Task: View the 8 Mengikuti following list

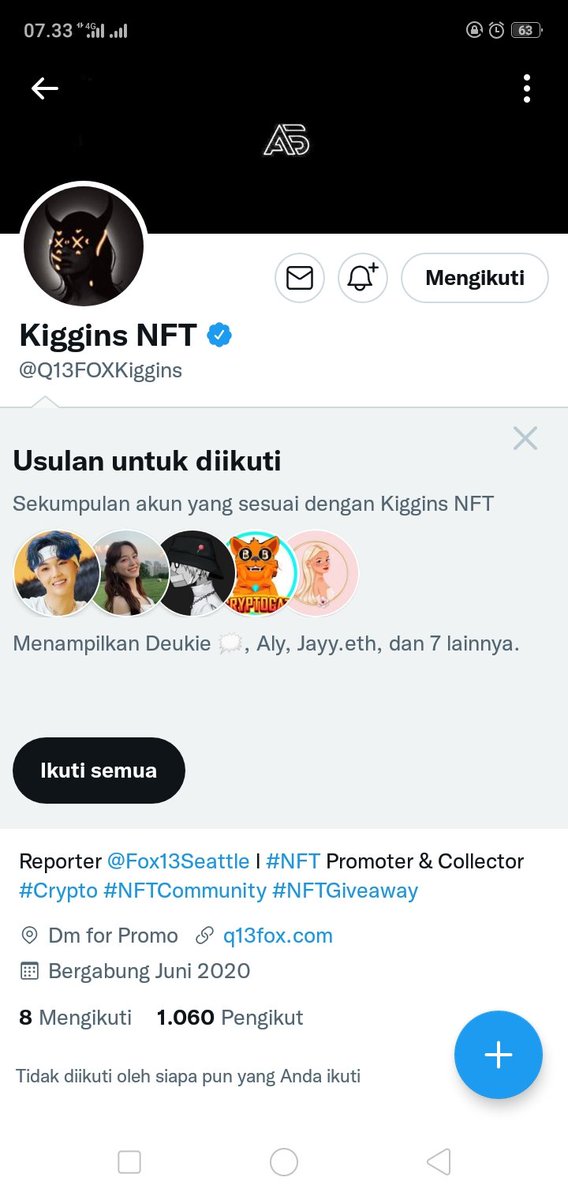Action: [75, 1018]
